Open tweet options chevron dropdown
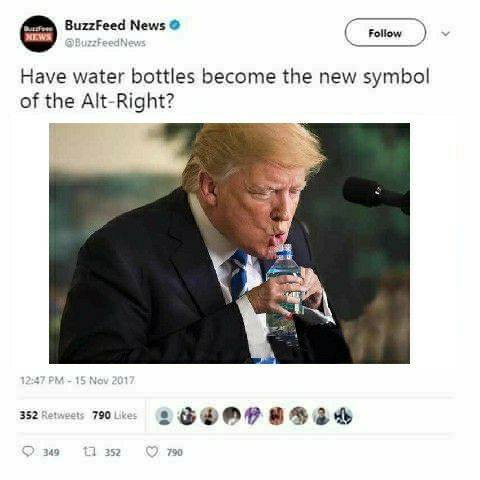Viewport: 480px width, 480px height. tap(446, 33)
